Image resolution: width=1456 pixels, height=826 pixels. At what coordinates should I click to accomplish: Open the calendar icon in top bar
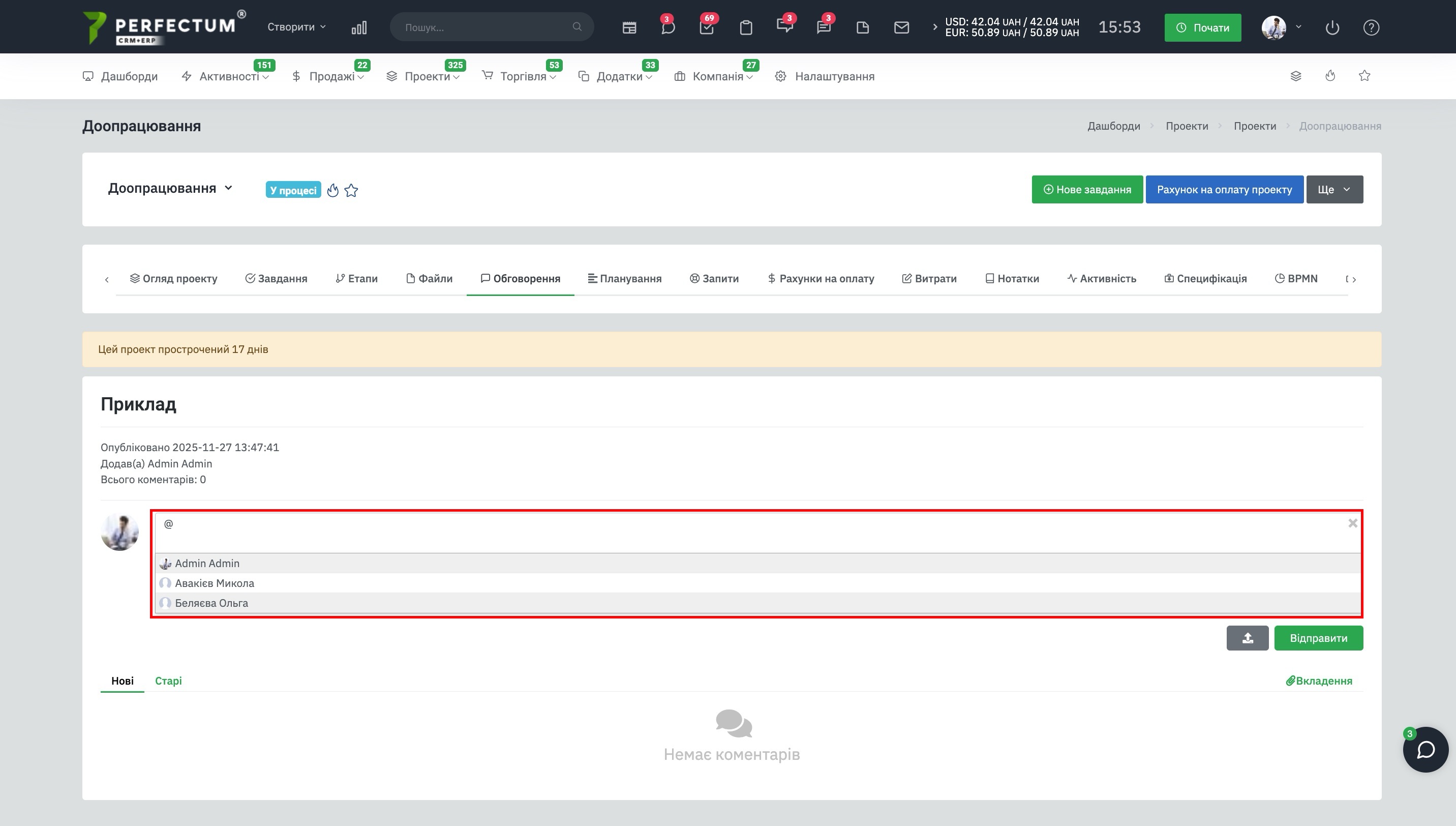(x=629, y=27)
